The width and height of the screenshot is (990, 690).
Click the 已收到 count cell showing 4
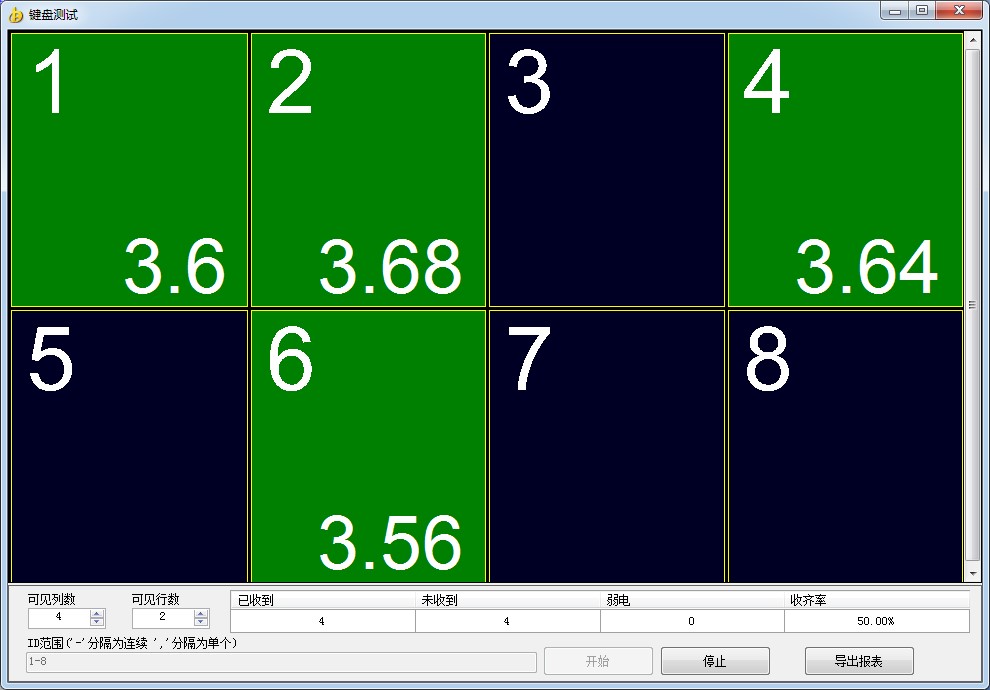coord(322,621)
